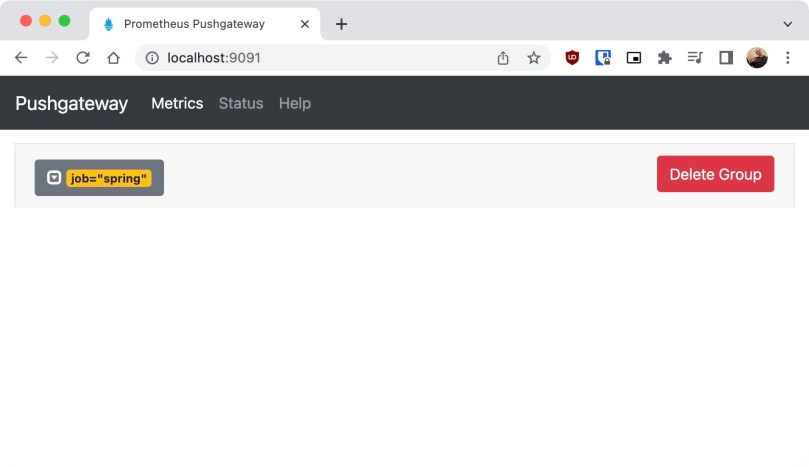
Task: Share this page via share icon
Action: [x=503, y=58]
